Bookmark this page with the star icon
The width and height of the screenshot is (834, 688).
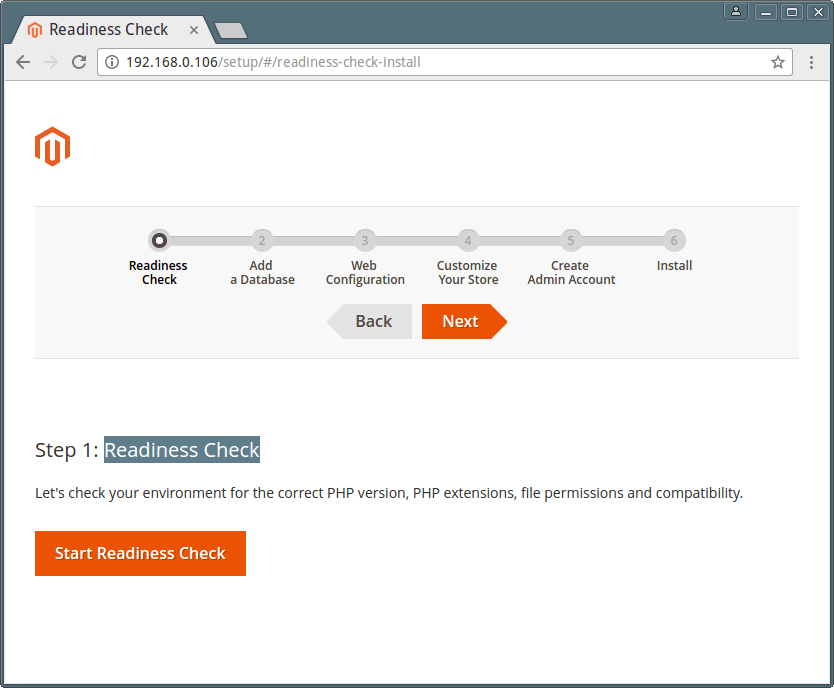click(778, 62)
